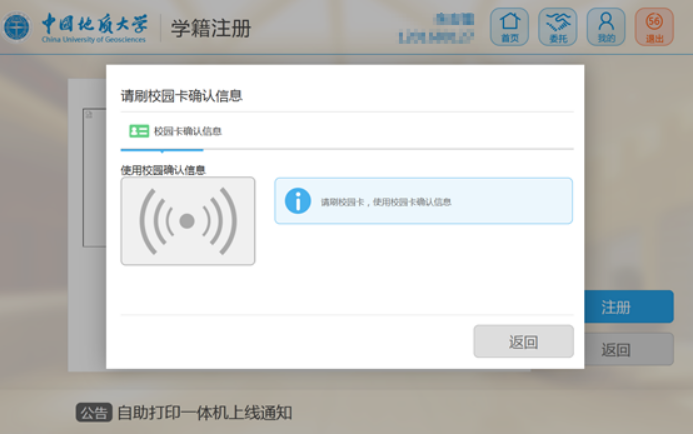The height and width of the screenshot is (434, 693).
Task: Open 我的 profile icon
Action: (x=606, y=26)
